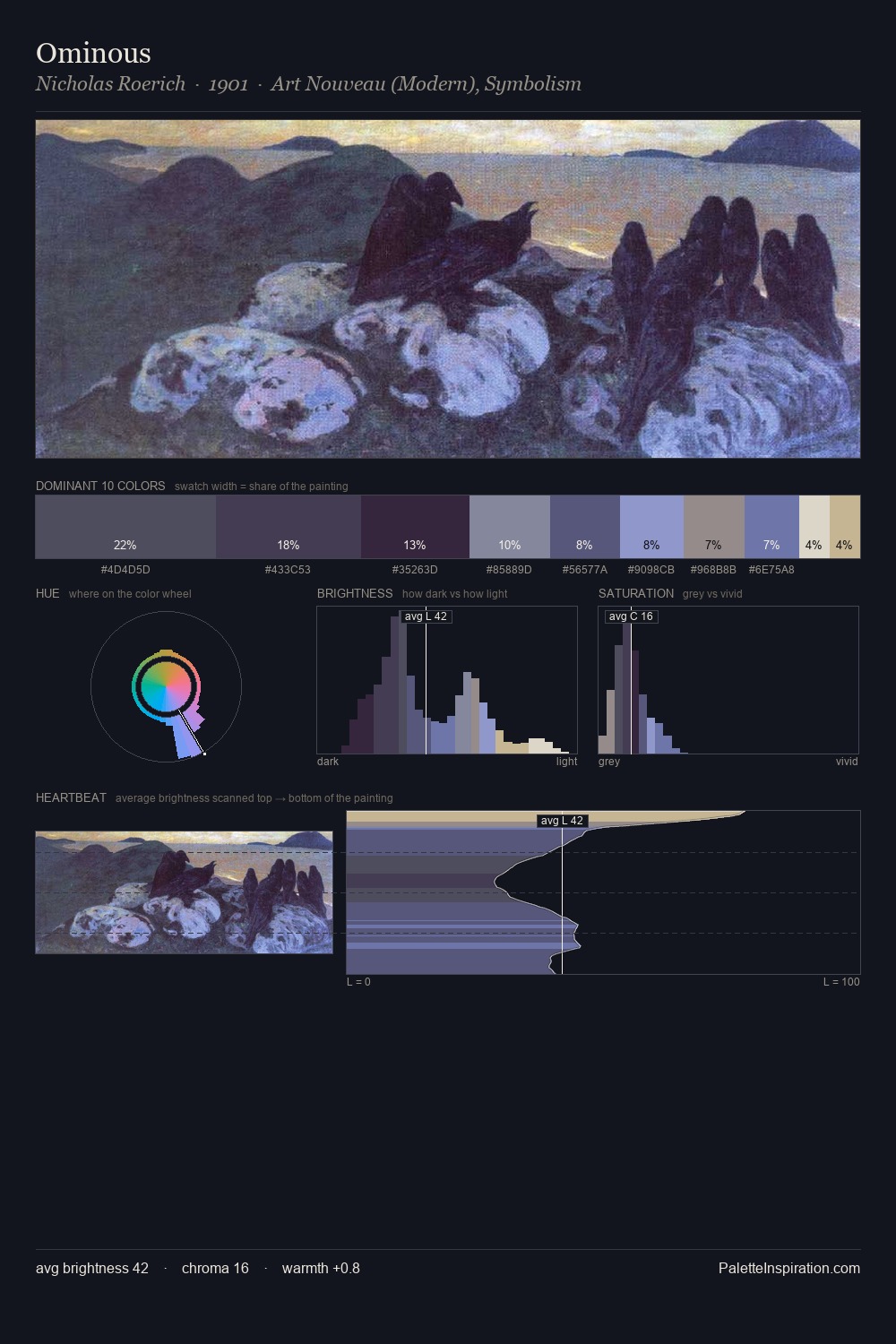896x1344 pixels.
Task: Click hex code '#433C53' label
Action: [288, 570]
